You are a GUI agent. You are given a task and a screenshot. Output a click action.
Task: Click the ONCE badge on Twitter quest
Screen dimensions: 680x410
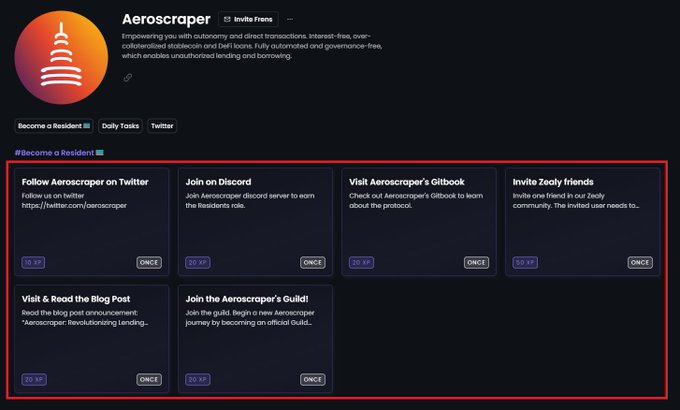coord(149,262)
